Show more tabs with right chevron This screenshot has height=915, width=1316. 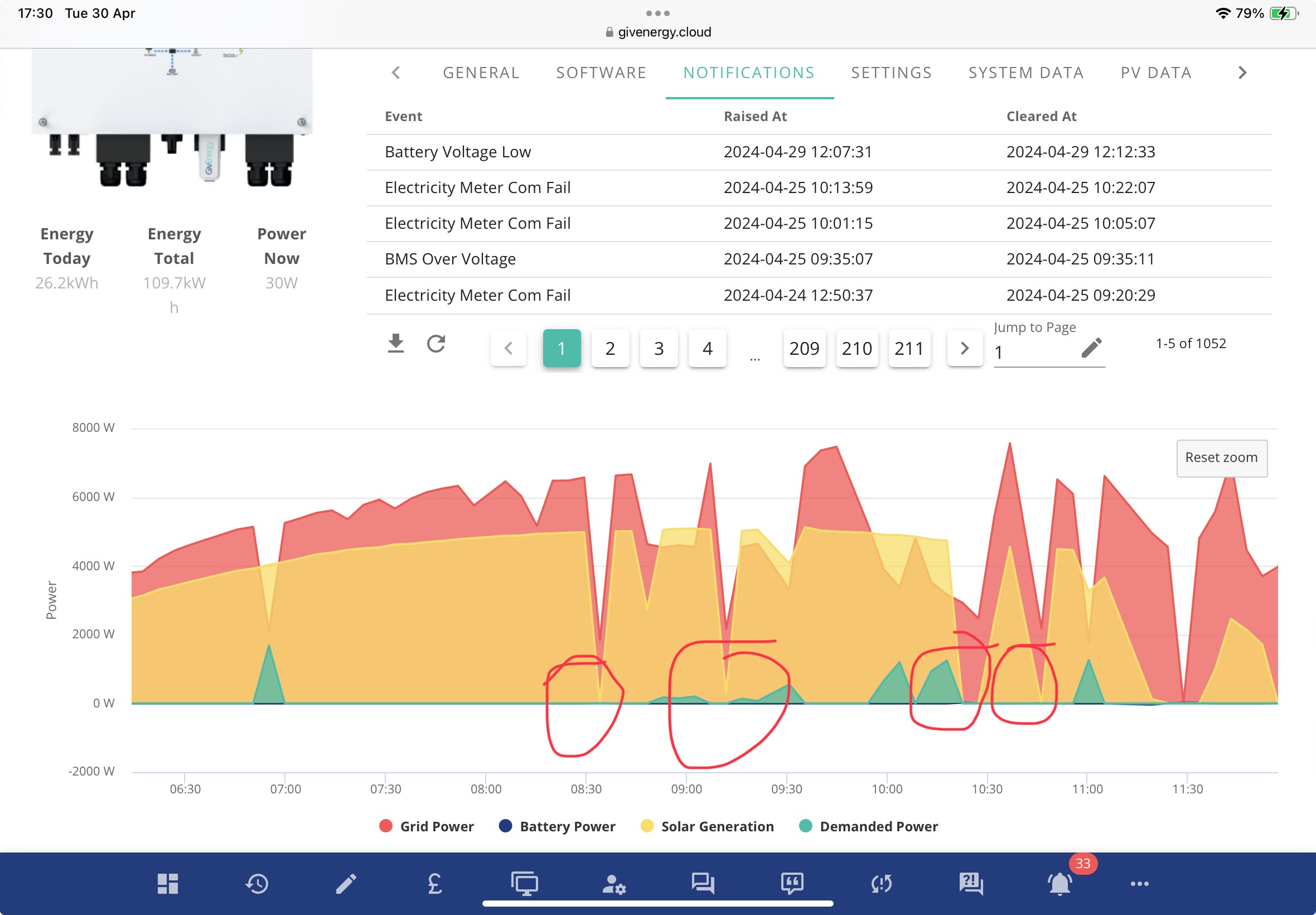(x=1242, y=73)
